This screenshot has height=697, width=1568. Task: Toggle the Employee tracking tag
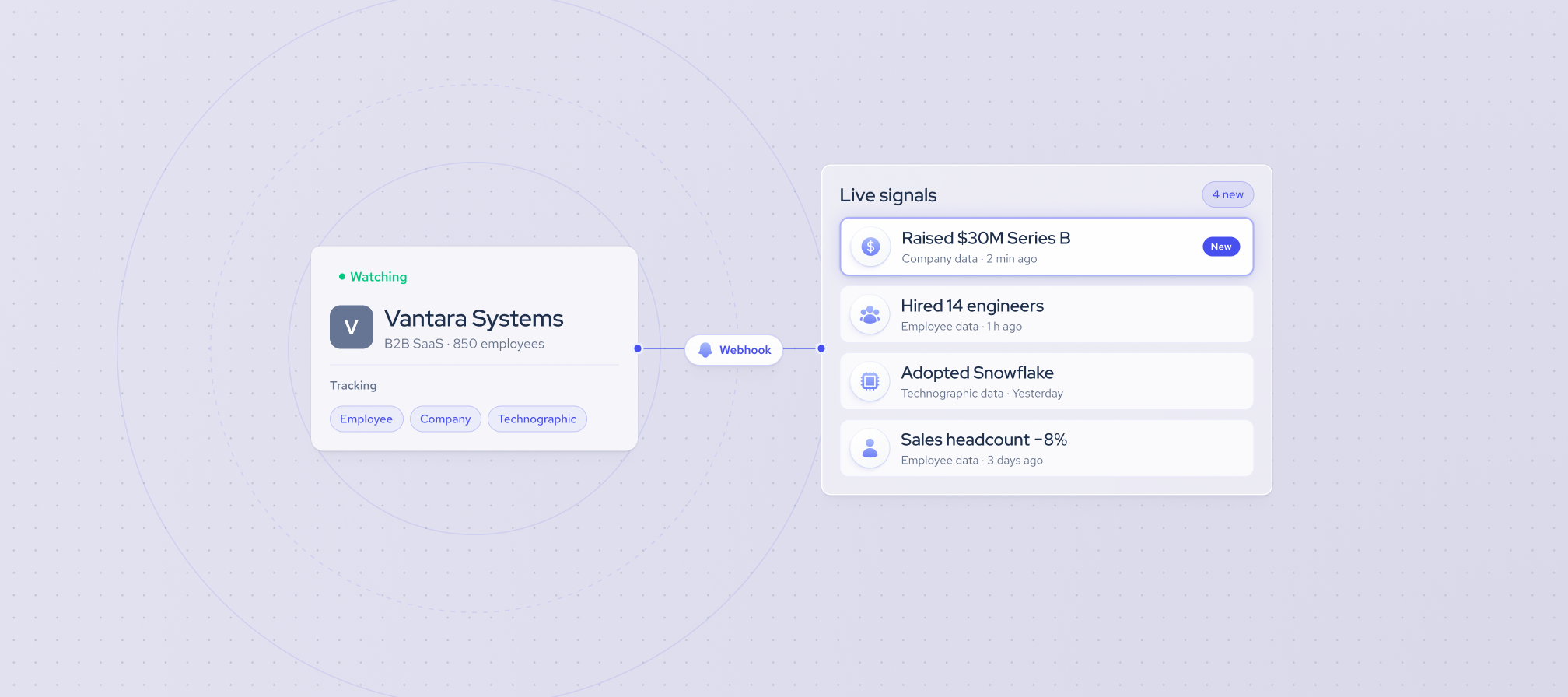pyautogui.click(x=366, y=419)
